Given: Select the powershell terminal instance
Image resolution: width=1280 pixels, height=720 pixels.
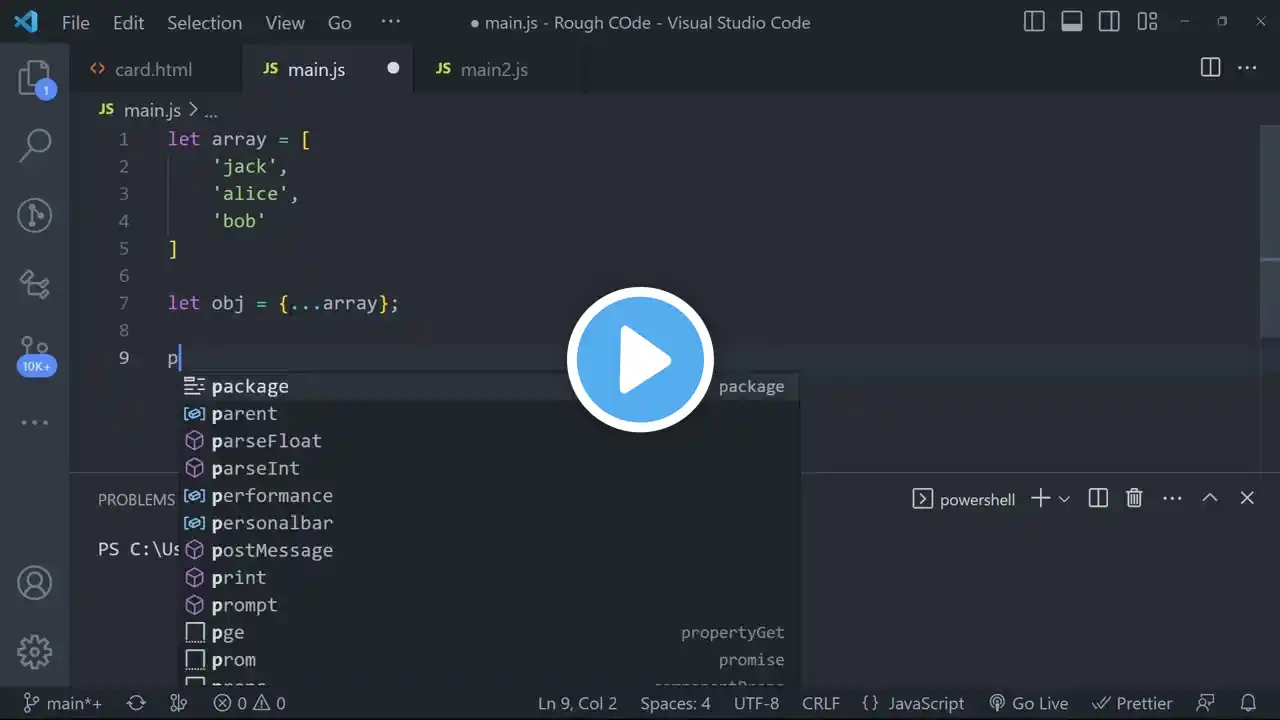Looking at the screenshot, I should (x=964, y=499).
